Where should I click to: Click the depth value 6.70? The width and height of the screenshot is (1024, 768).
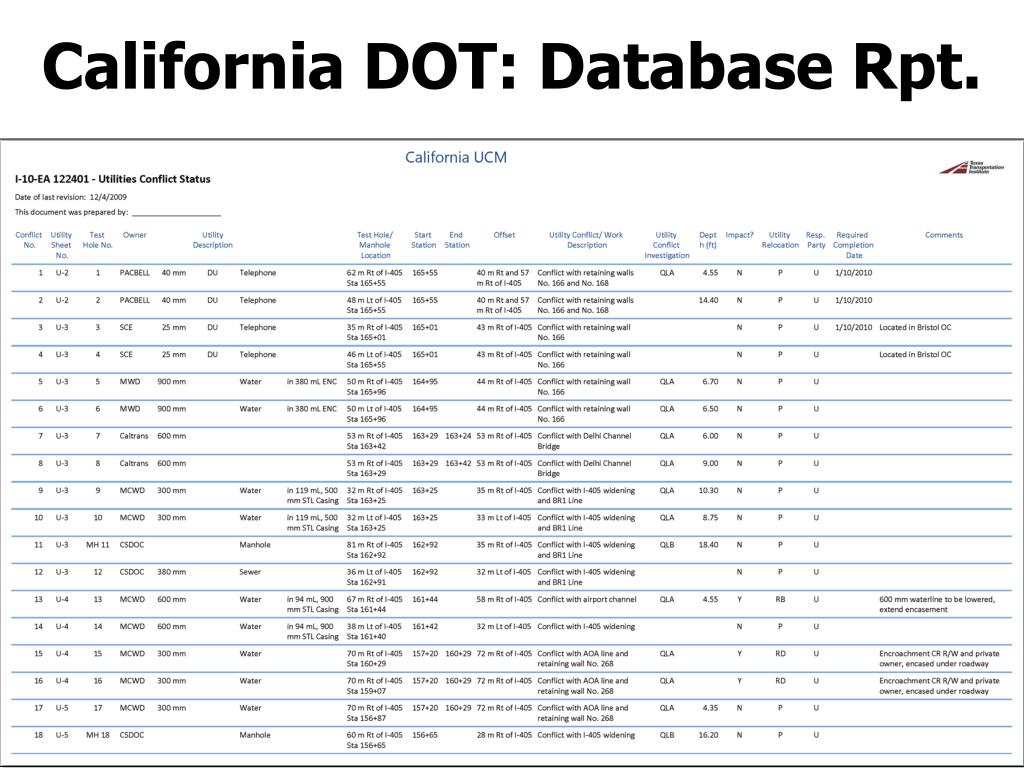click(x=710, y=382)
